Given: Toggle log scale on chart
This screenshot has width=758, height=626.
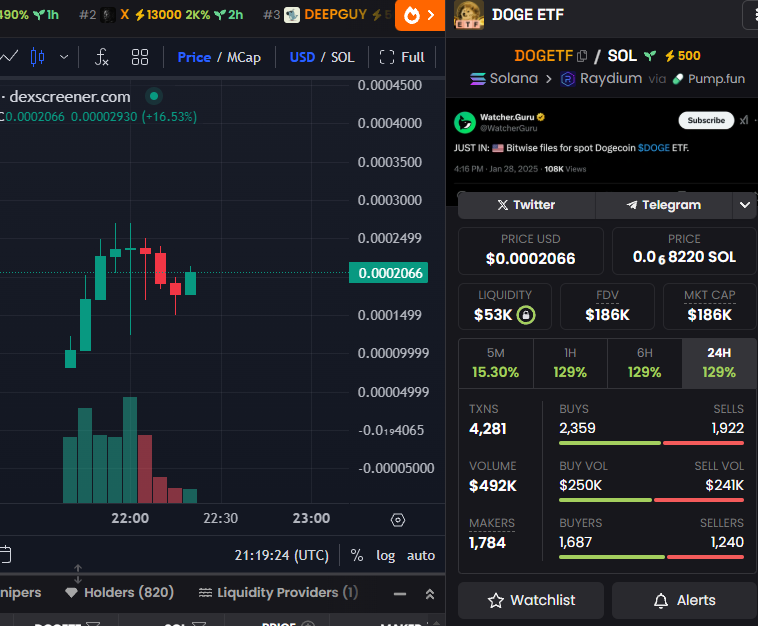Looking at the screenshot, I should [385, 555].
